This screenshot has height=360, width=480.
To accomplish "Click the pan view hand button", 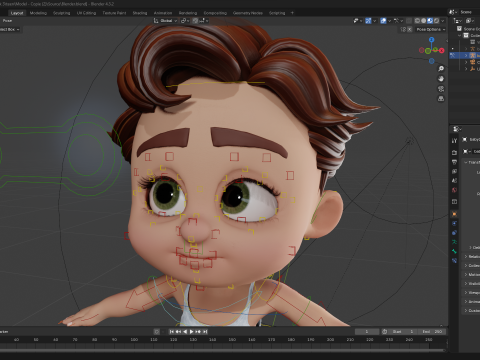I will click(441, 79).
